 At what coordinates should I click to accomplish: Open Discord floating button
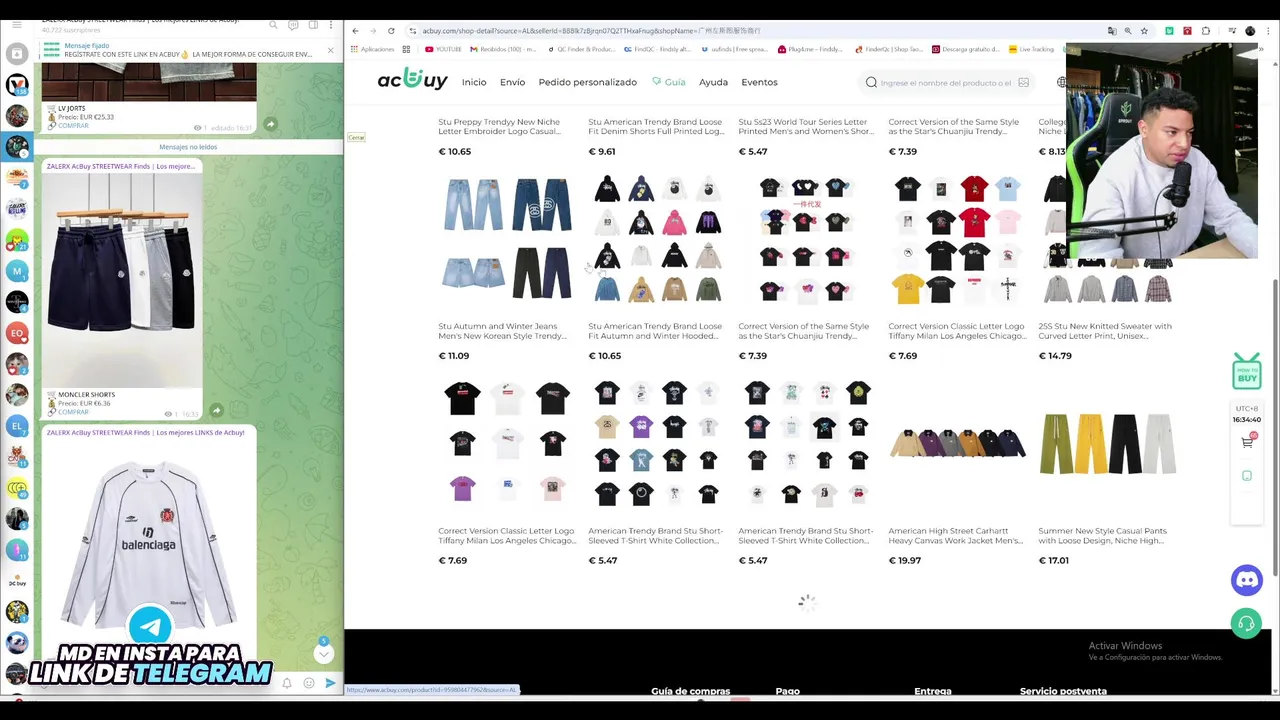click(x=1246, y=580)
